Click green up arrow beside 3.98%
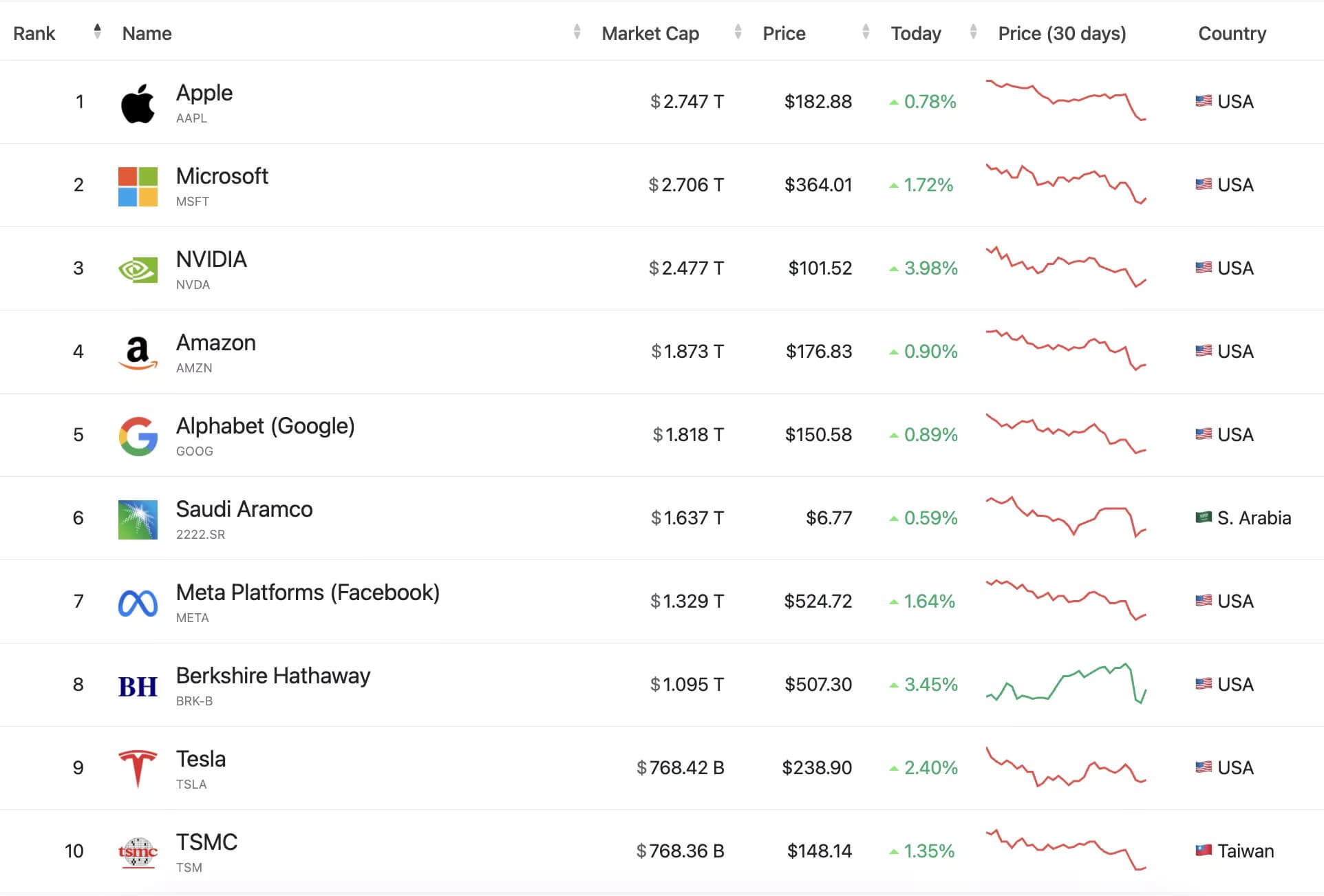 (894, 268)
